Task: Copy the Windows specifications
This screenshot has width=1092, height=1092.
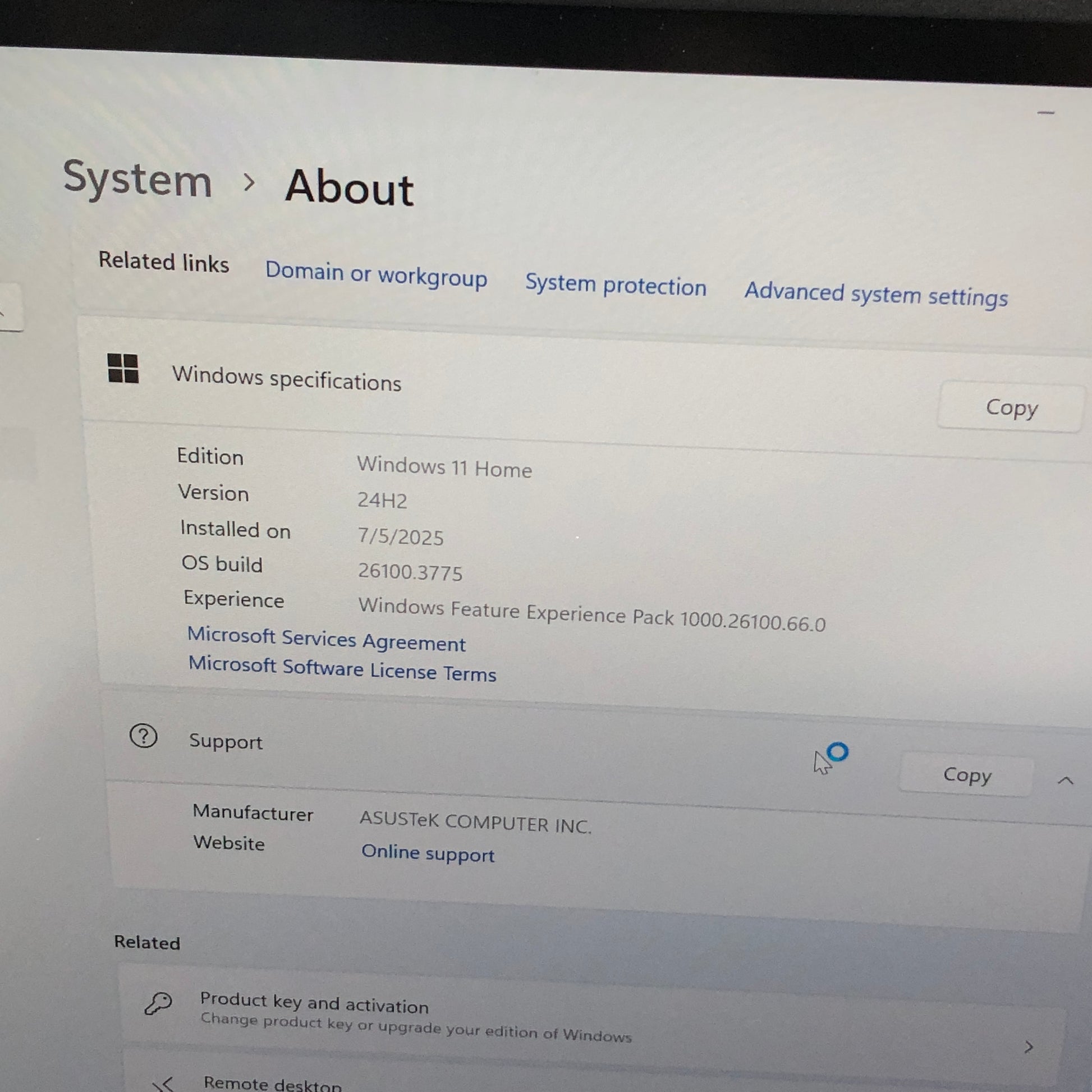Action: point(1011,407)
